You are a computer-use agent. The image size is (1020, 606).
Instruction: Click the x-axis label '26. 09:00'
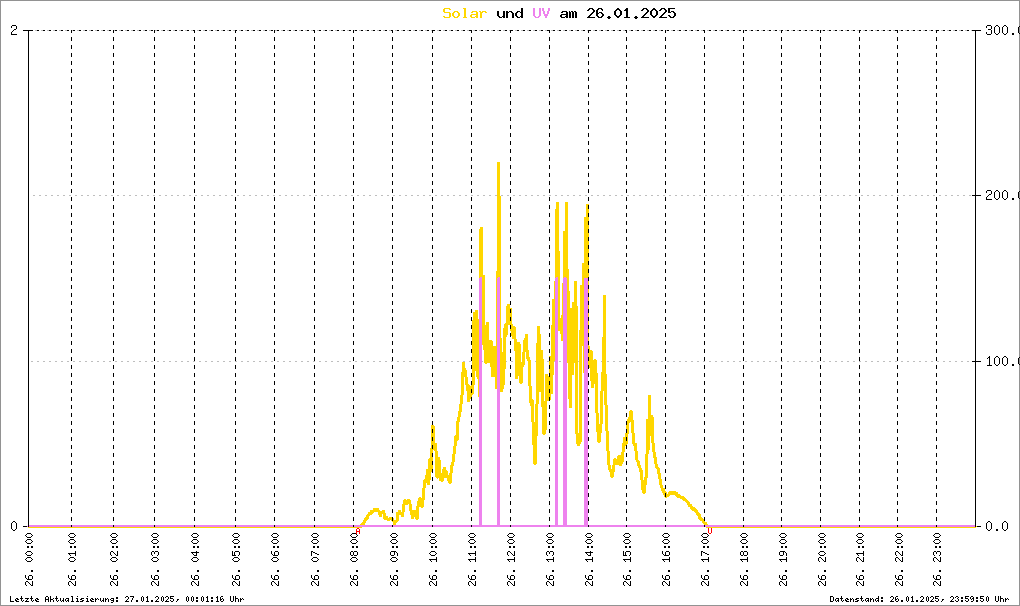coord(394,560)
